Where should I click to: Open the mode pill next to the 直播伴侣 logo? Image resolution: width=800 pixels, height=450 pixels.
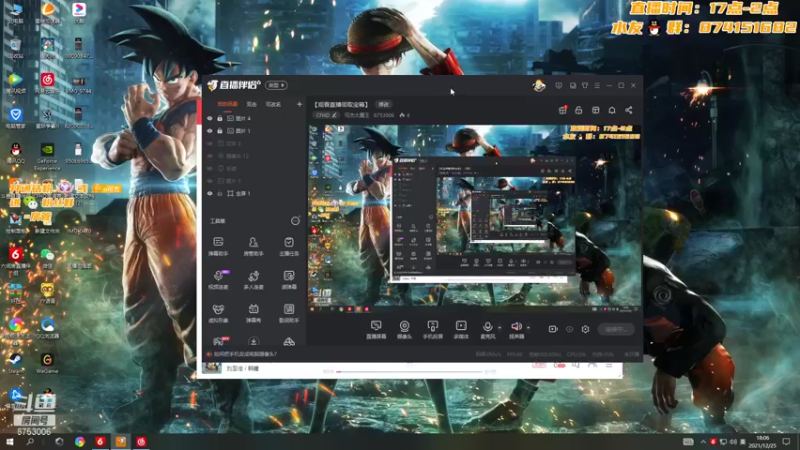point(276,85)
